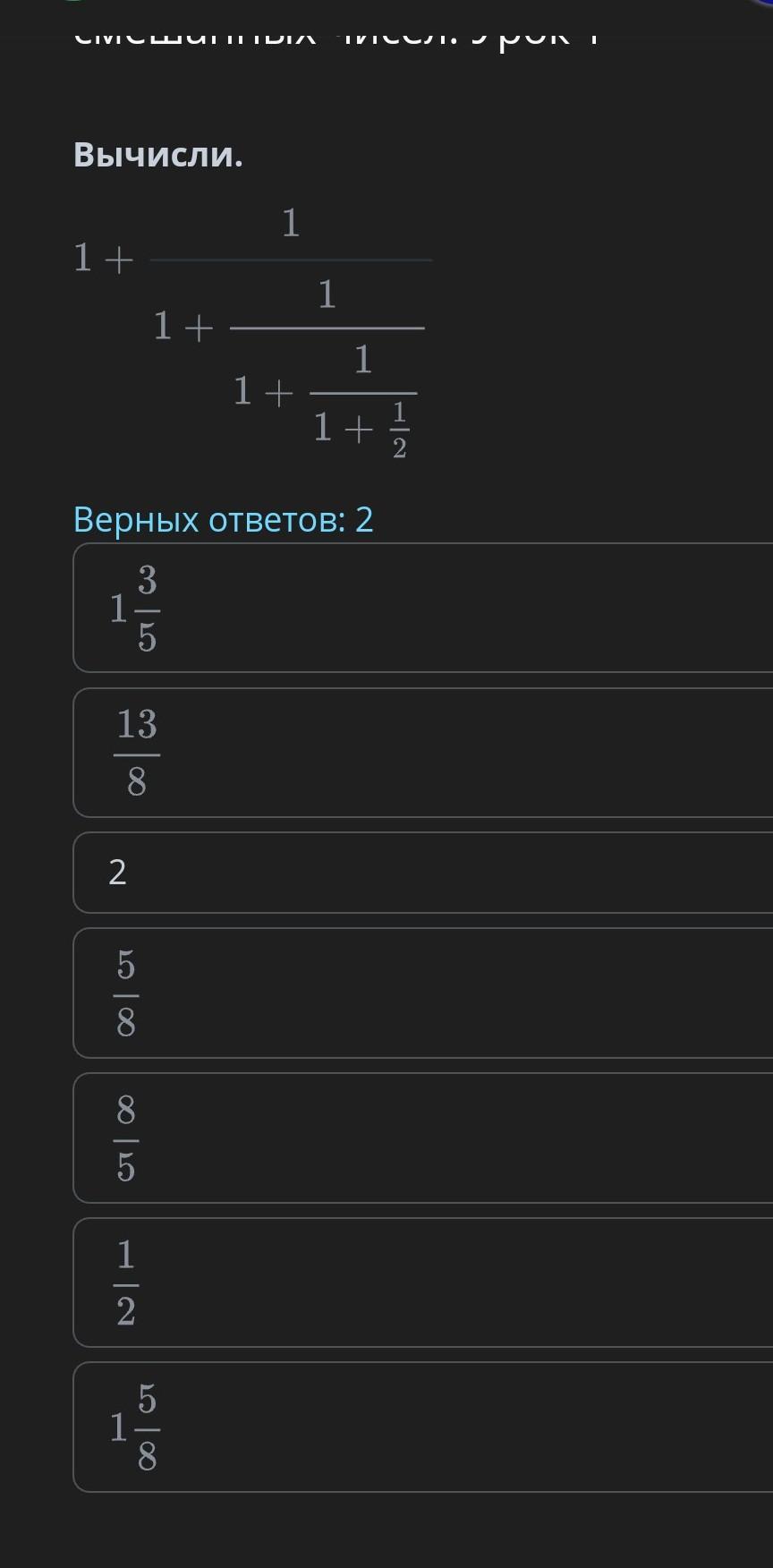The image size is (773, 1568).
Task: Mark the answer option 8/5
Action: pos(422,1138)
